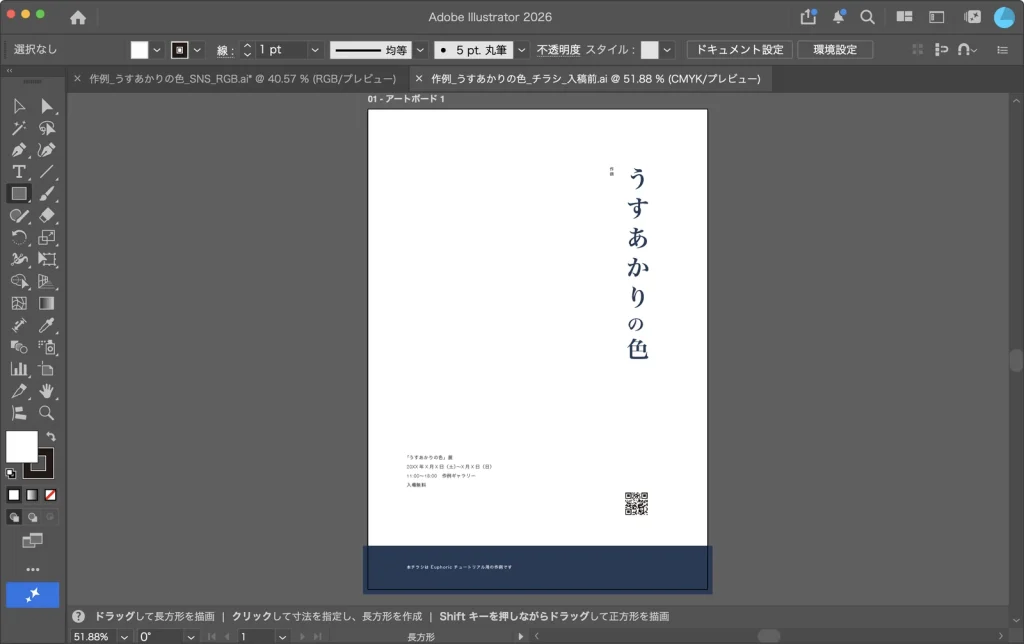
Task: Select the Eyedropper tool
Action: tap(46, 325)
